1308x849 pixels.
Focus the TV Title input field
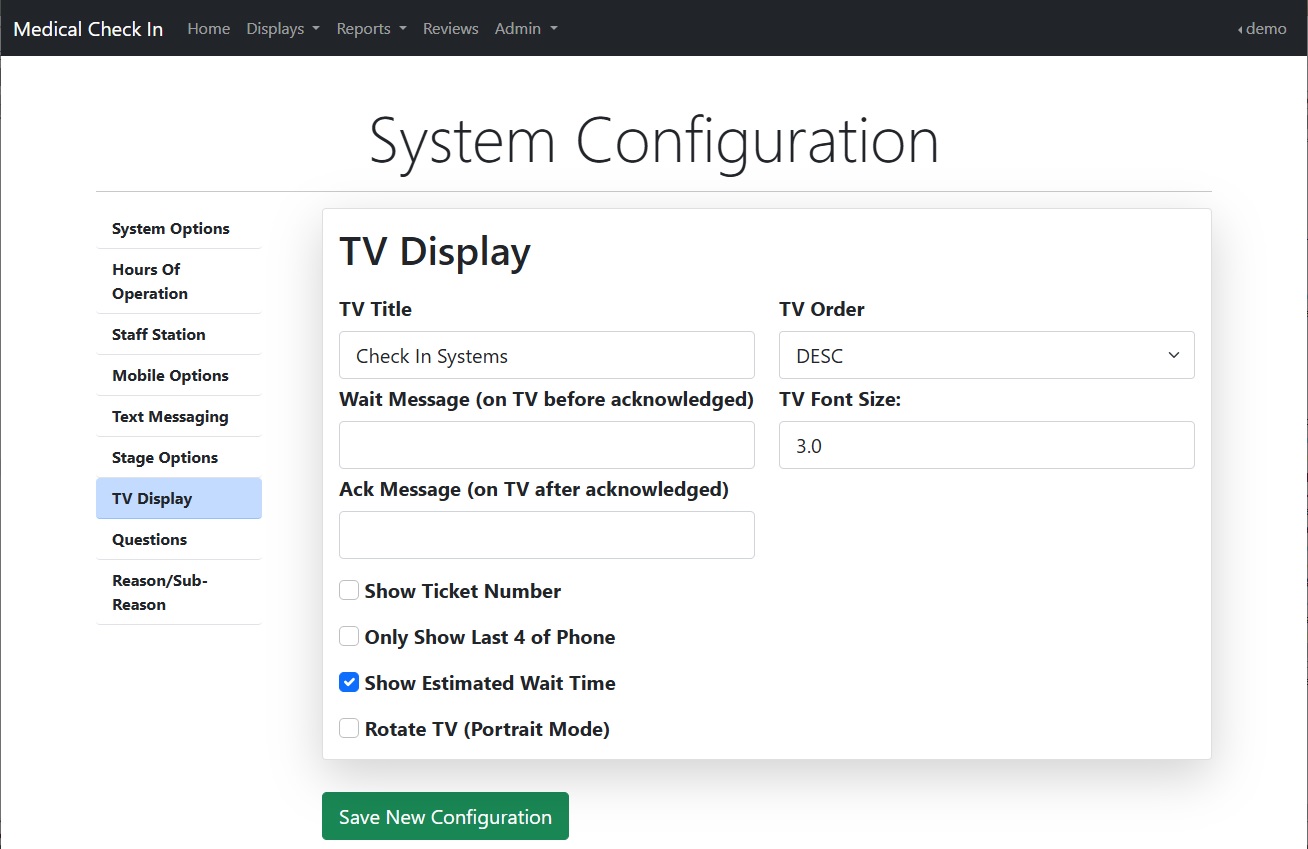click(547, 355)
